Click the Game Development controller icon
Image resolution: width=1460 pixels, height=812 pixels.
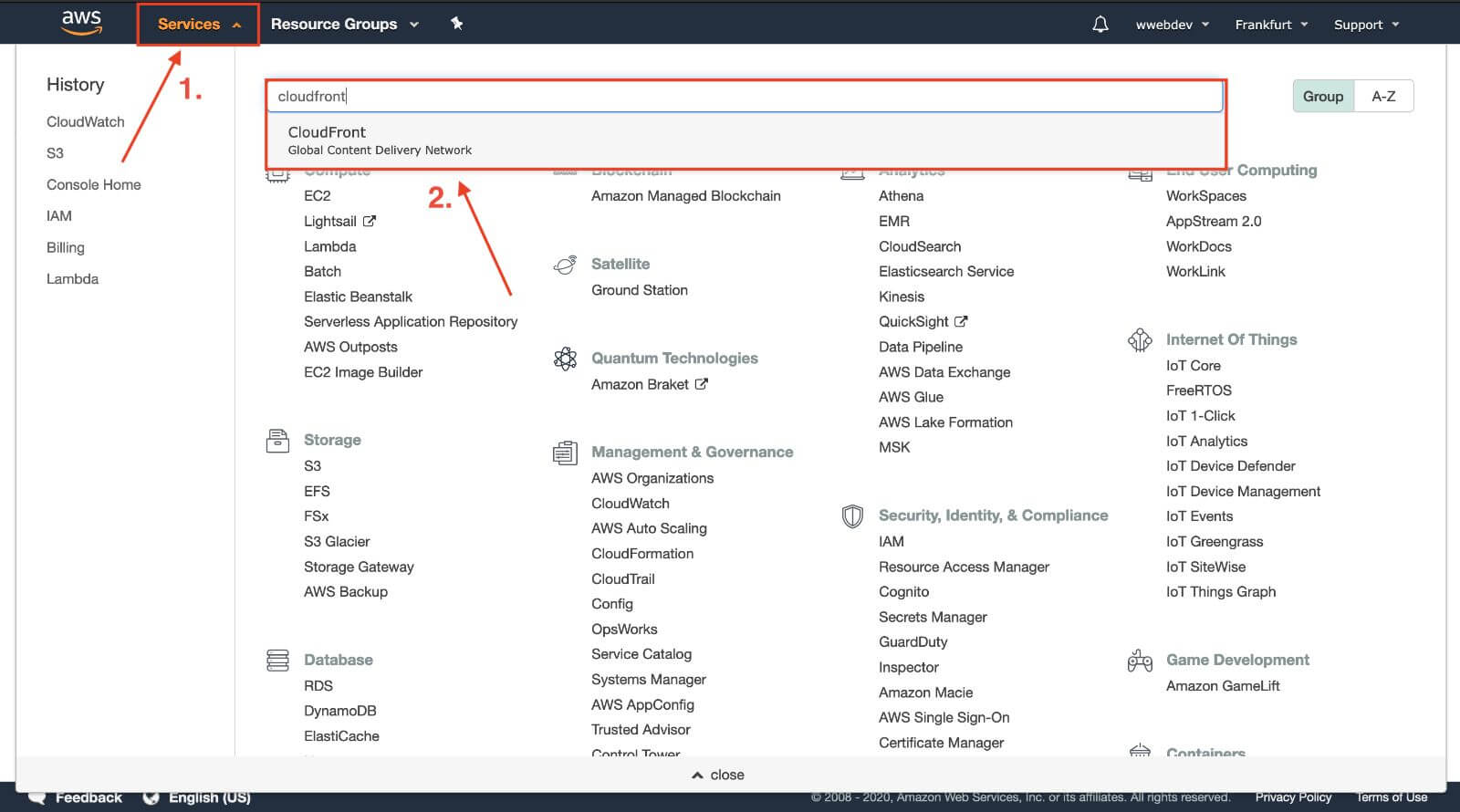click(1140, 661)
